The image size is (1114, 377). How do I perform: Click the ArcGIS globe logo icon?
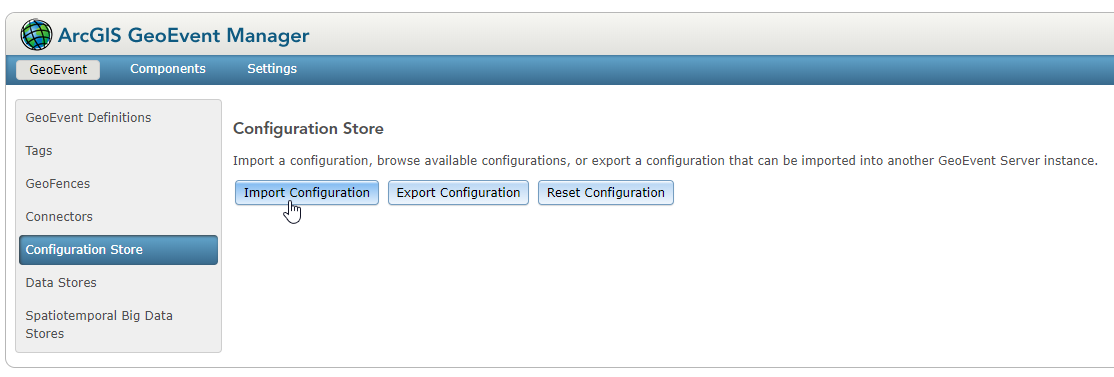[x=36, y=35]
